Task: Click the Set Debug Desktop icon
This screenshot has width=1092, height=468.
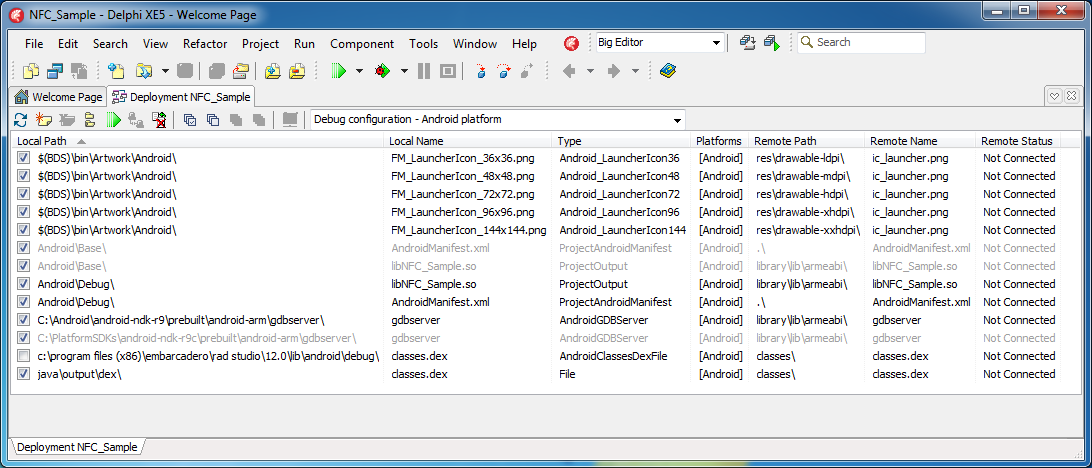Action: click(772, 43)
